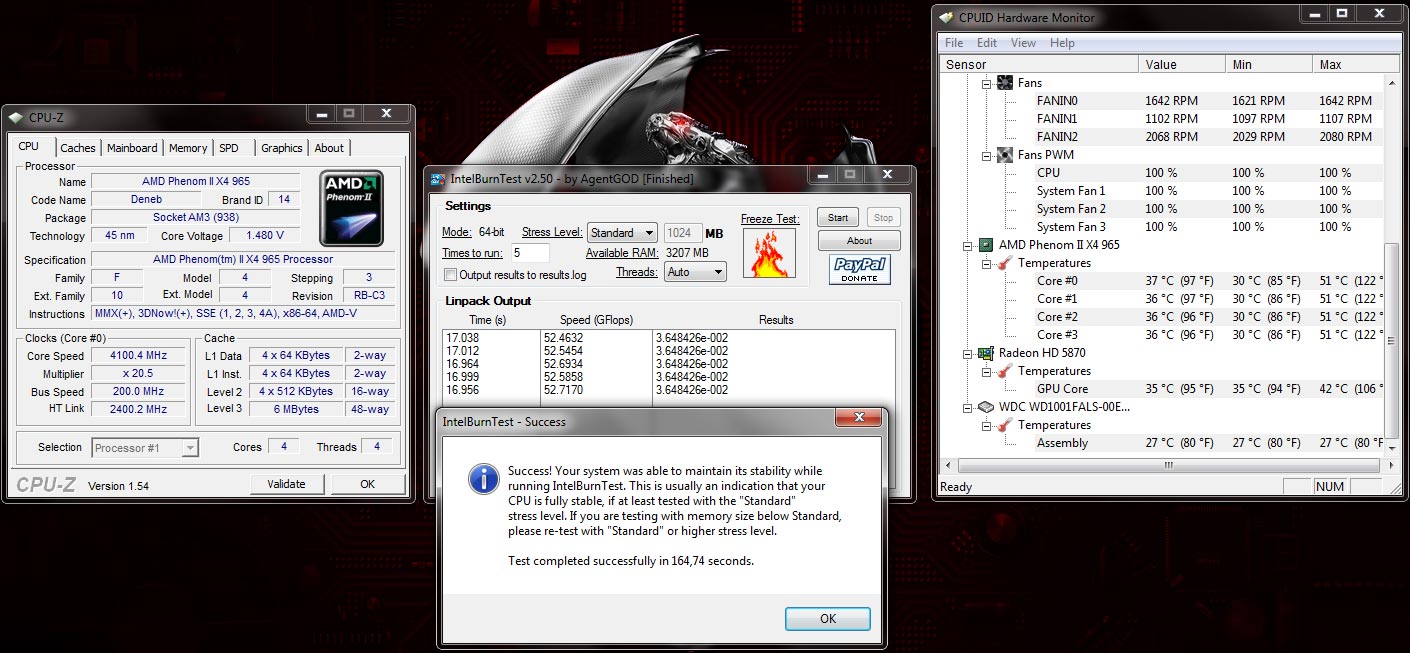
Task: Open the Graphics tab in CPU-Z
Action: click(x=282, y=148)
